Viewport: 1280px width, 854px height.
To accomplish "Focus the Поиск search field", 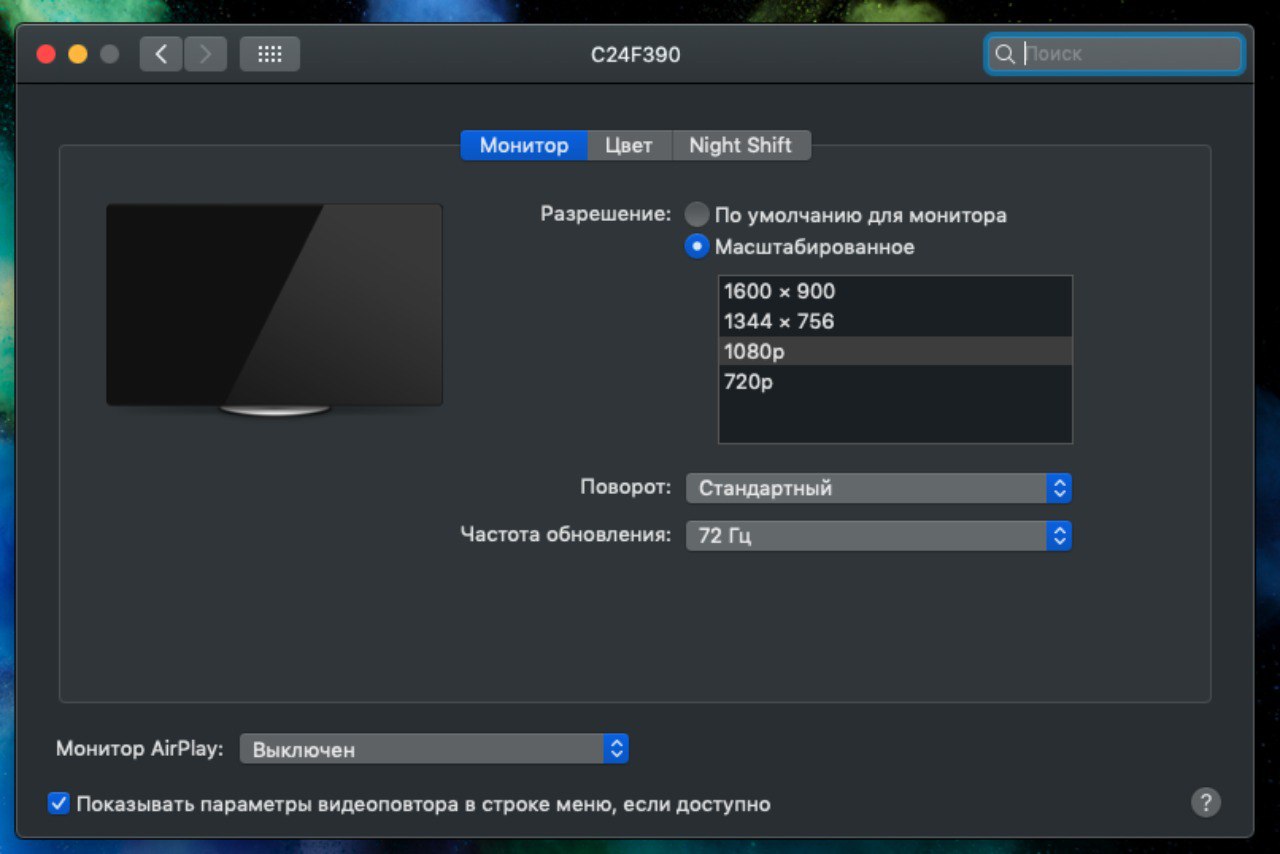I will (x=1114, y=54).
